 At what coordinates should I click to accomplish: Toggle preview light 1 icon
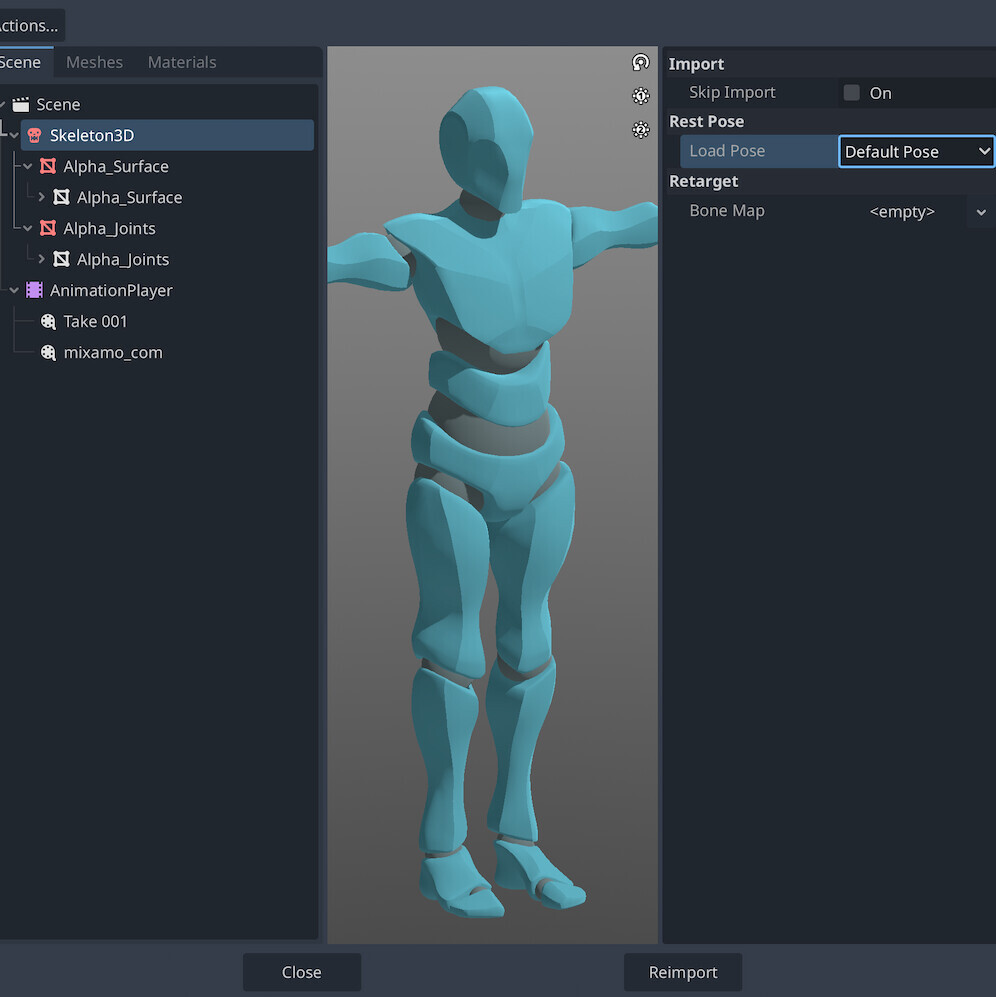[x=640, y=96]
